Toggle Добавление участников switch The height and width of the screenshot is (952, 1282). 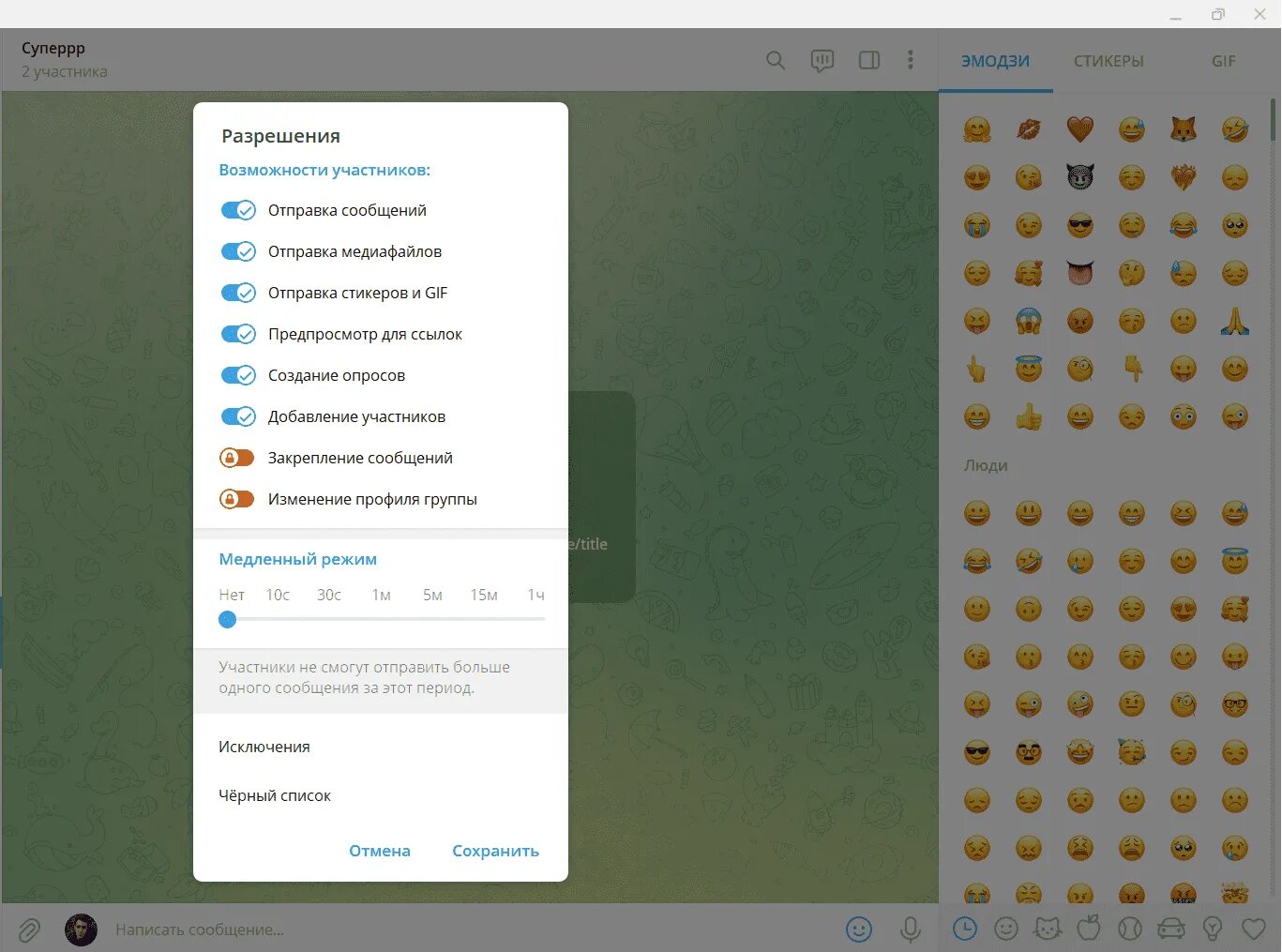(x=238, y=416)
